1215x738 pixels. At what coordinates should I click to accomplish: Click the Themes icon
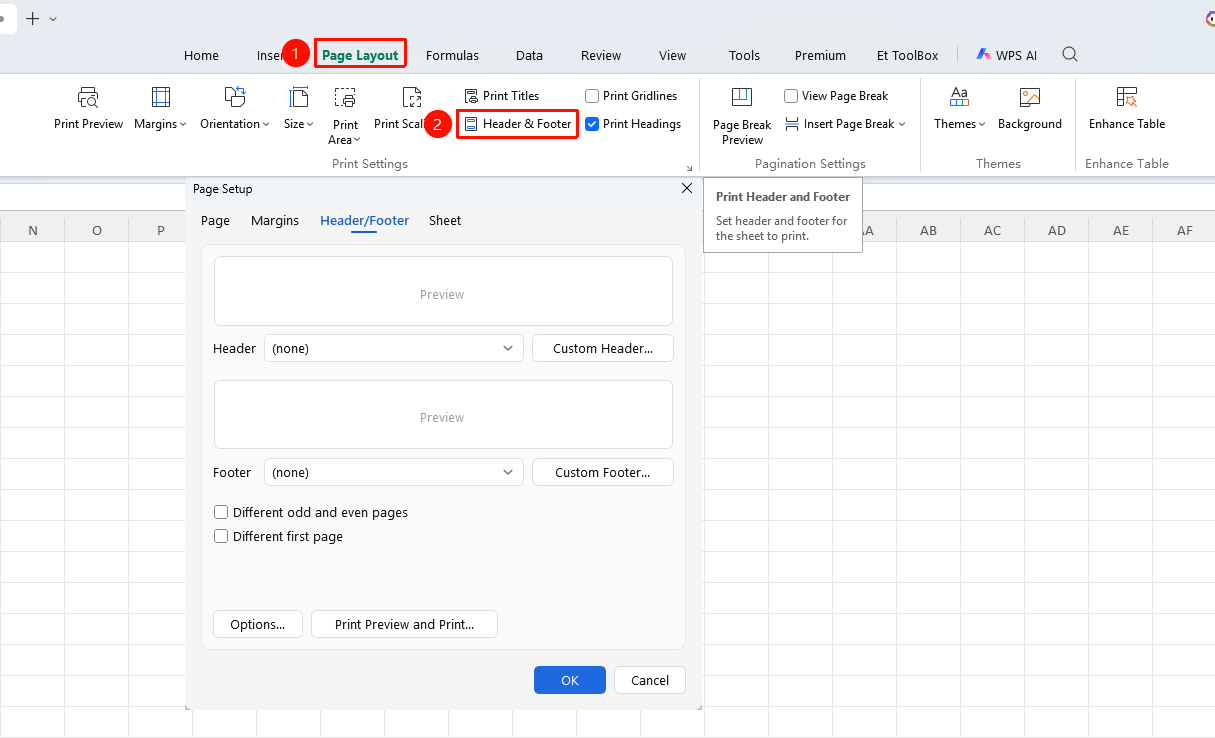[x=959, y=97]
